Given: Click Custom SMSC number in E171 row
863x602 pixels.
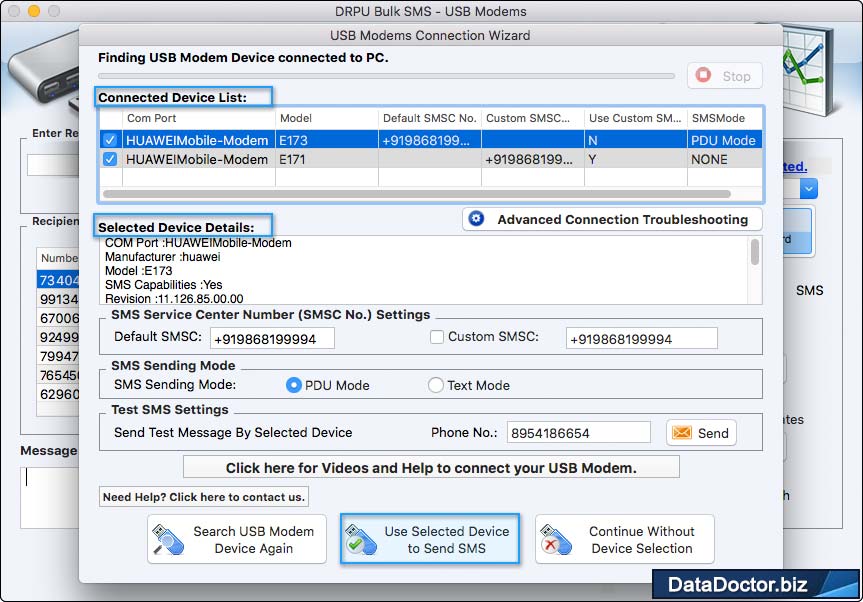Looking at the screenshot, I should pos(533,159).
